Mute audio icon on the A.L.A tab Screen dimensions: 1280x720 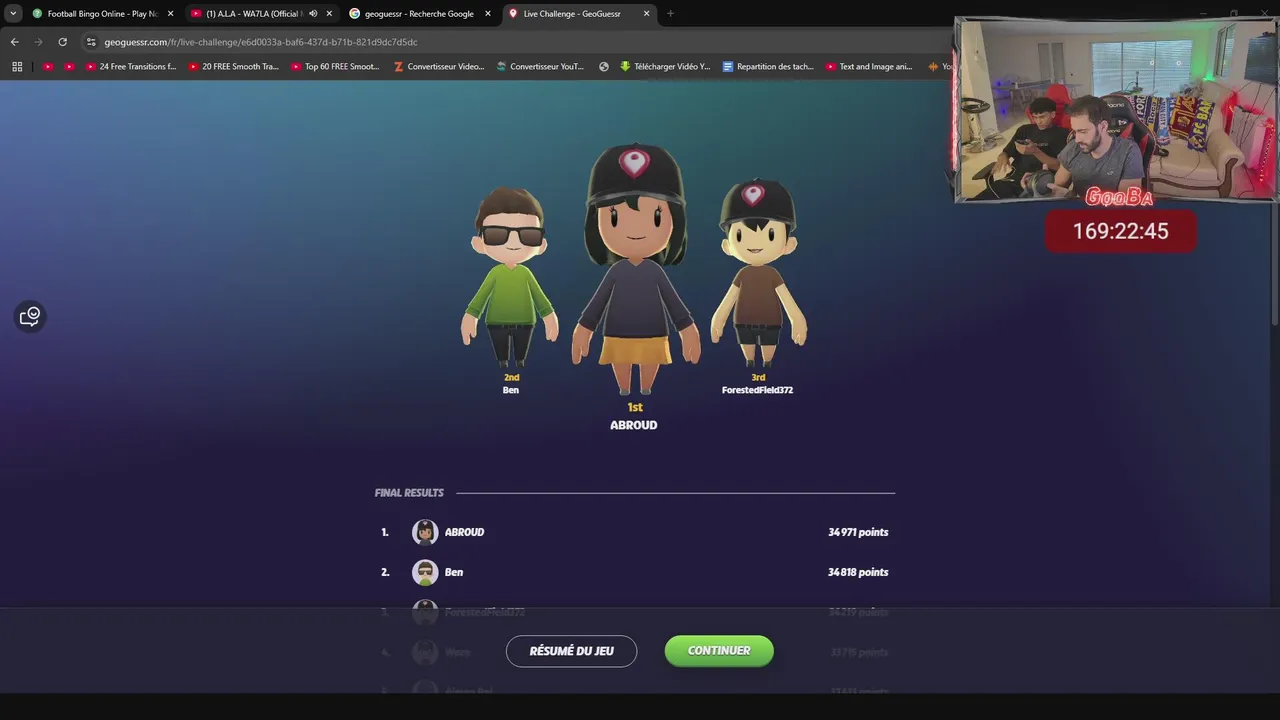[x=313, y=14]
